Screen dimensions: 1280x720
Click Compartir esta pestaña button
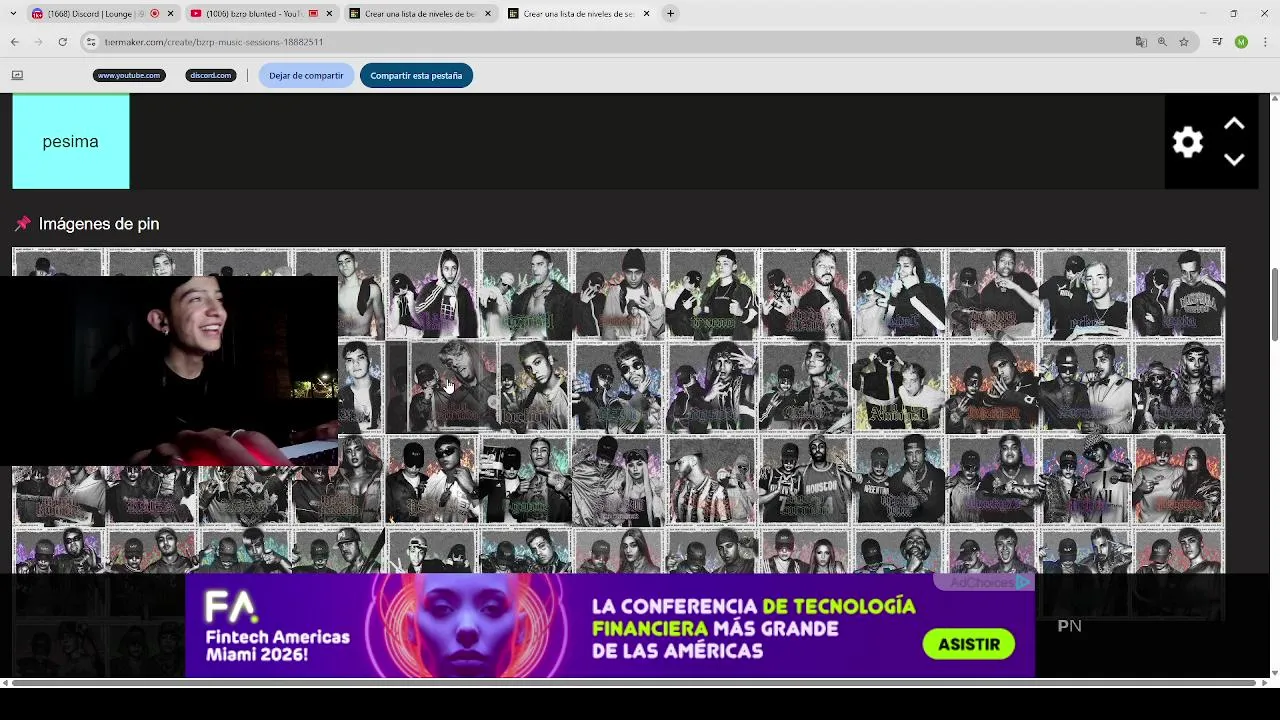pos(416,76)
